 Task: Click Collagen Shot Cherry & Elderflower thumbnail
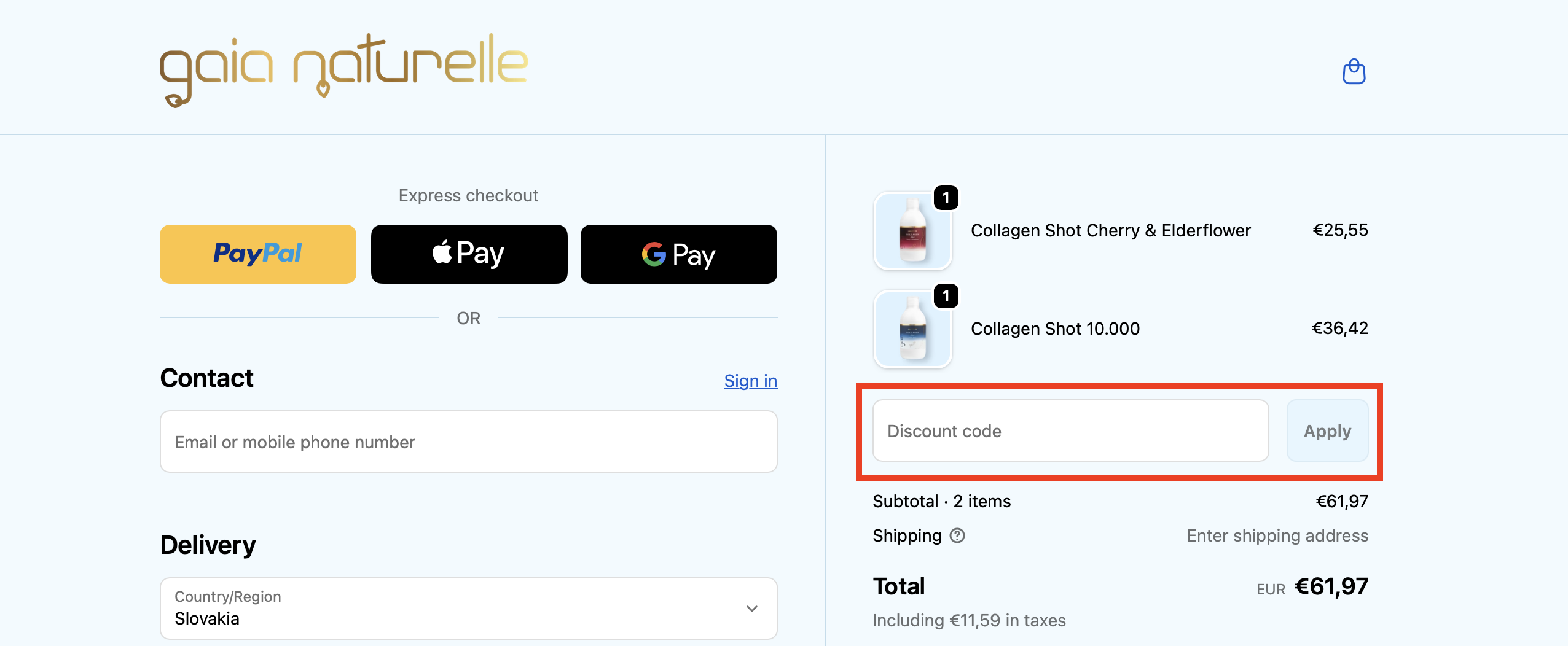pyautogui.click(x=912, y=232)
